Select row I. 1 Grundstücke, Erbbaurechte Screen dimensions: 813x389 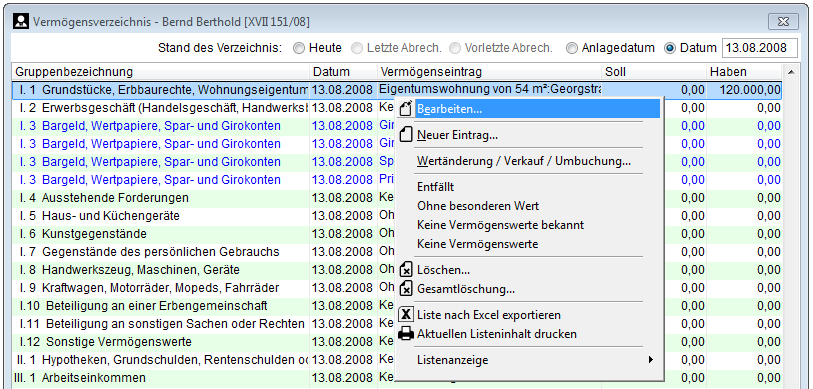click(397, 90)
